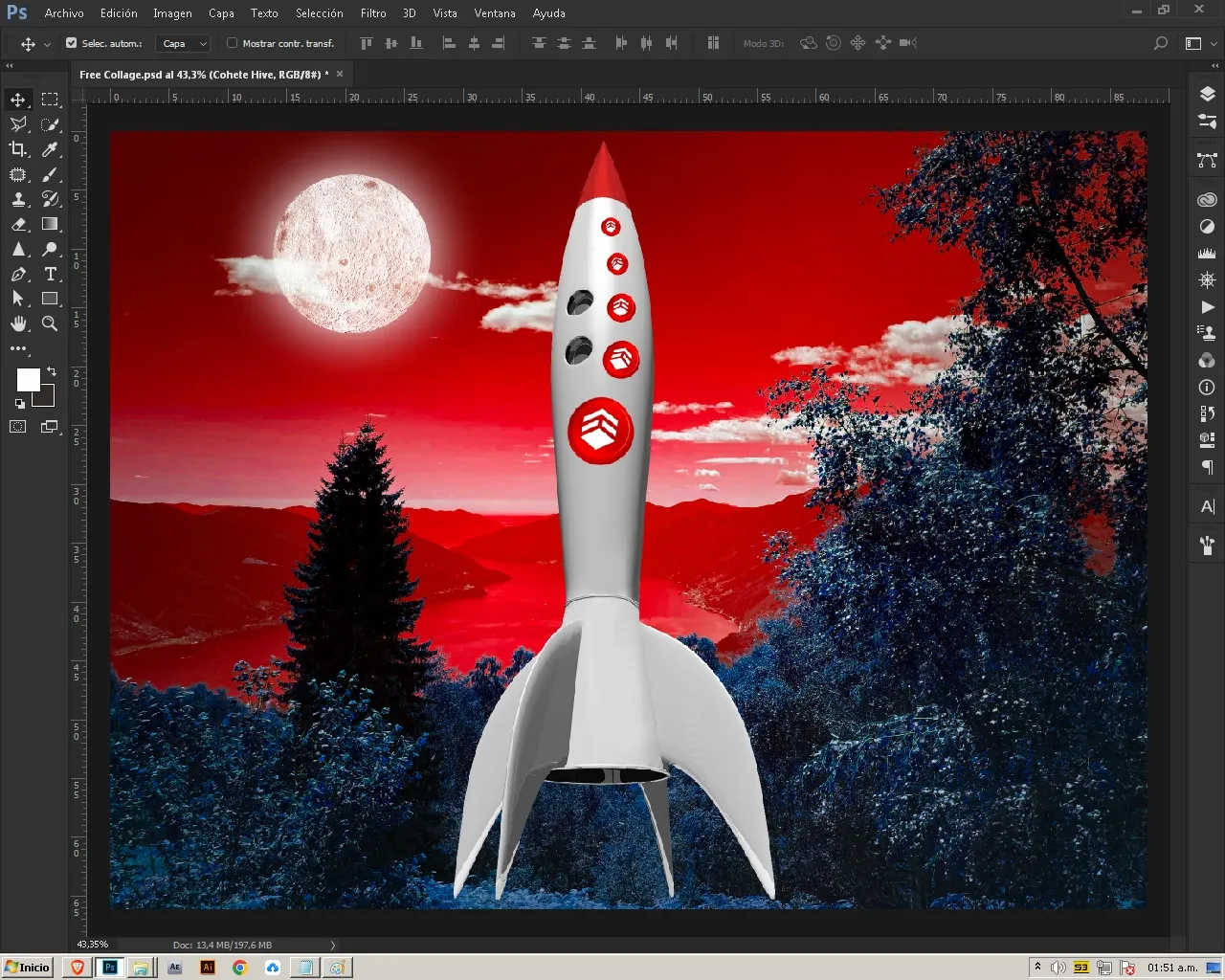
Task: Open the Brush presets panel icon
Action: coord(1207,546)
